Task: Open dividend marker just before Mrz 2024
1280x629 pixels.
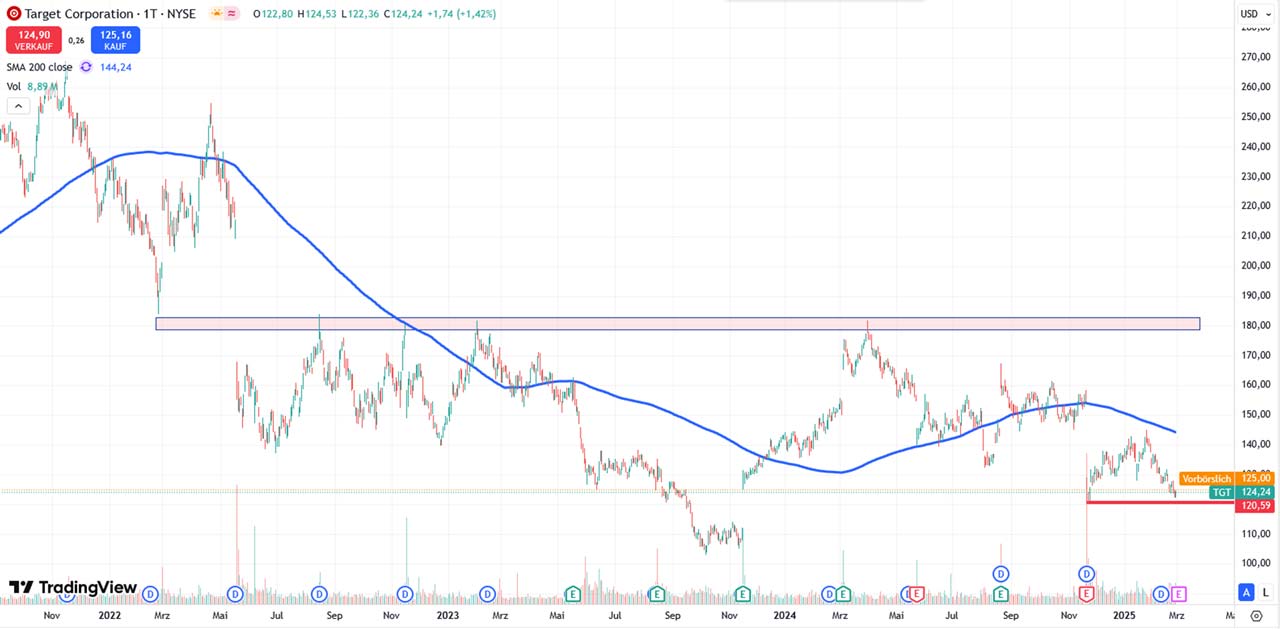Action: click(829, 594)
